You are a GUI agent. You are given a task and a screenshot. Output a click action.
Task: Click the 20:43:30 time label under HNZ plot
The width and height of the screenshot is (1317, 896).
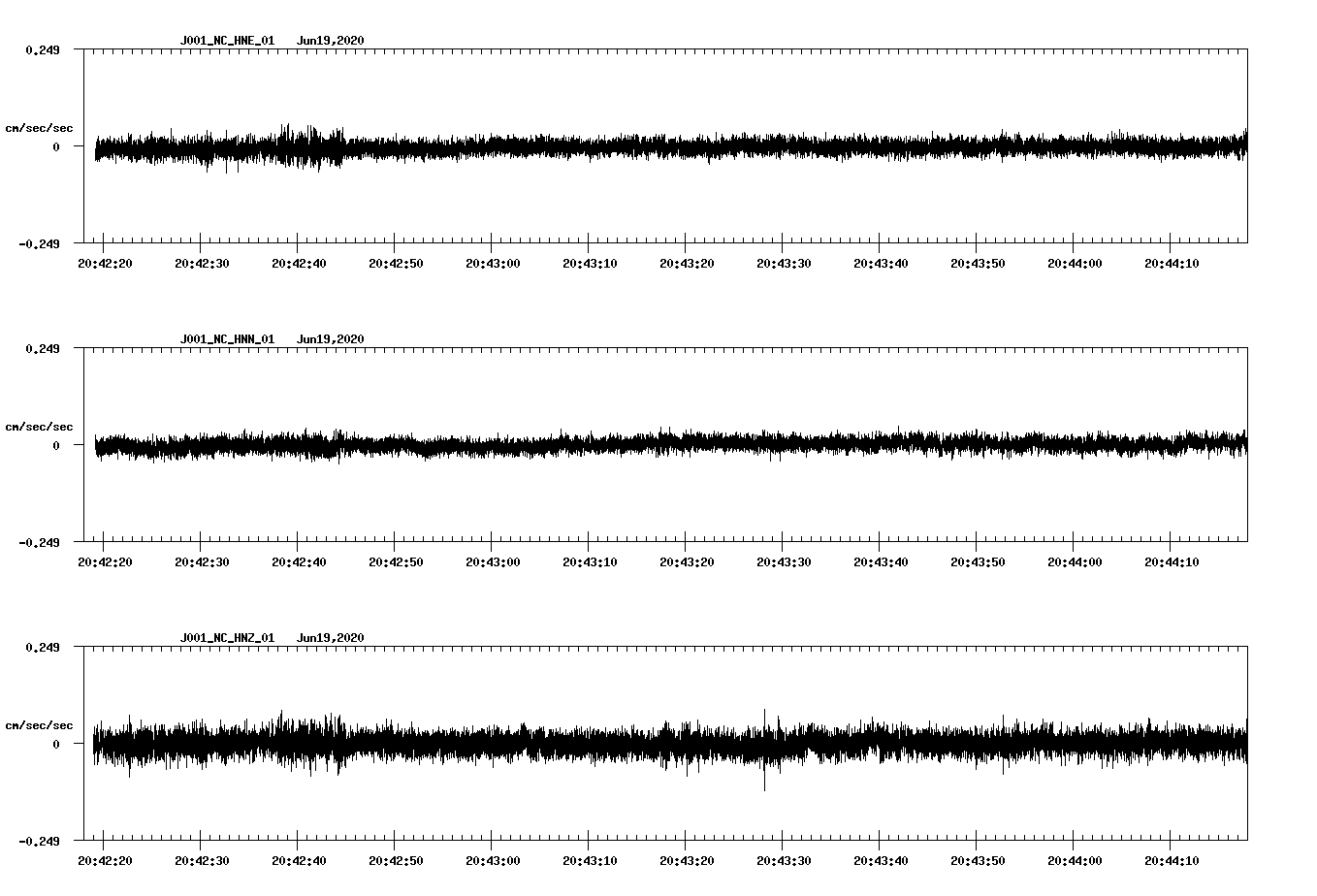pyautogui.click(x=784, y=861)
